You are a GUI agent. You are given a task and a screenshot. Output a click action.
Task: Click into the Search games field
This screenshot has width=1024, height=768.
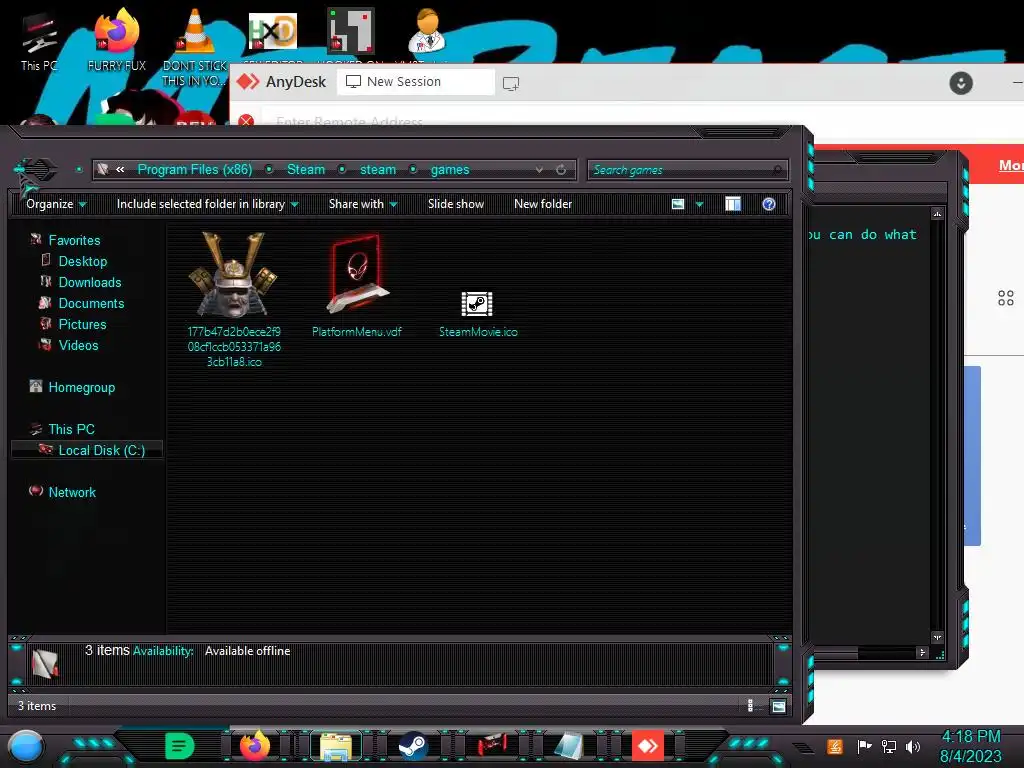click(x=688, y=170)
